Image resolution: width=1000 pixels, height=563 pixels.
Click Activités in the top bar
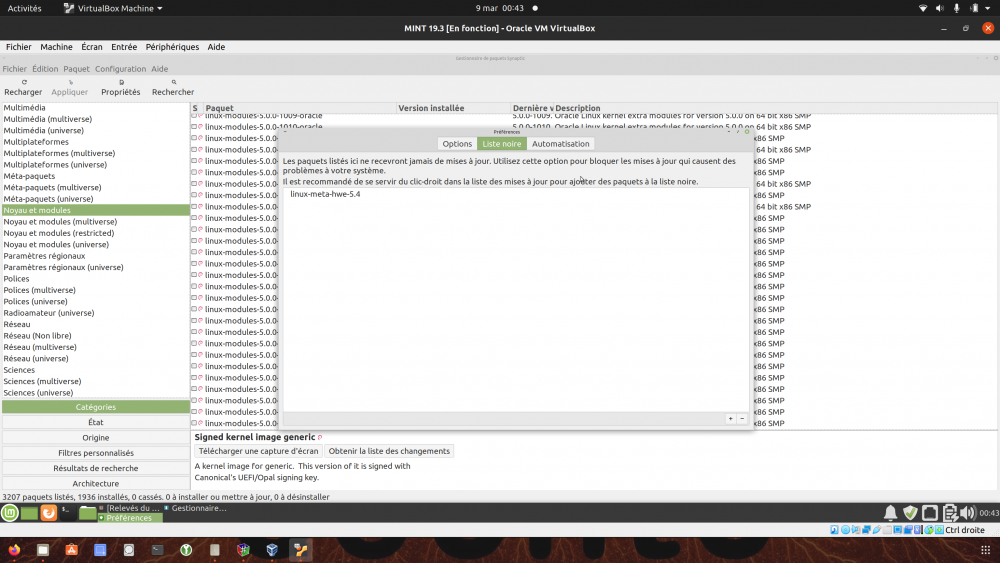coord(24,8)
